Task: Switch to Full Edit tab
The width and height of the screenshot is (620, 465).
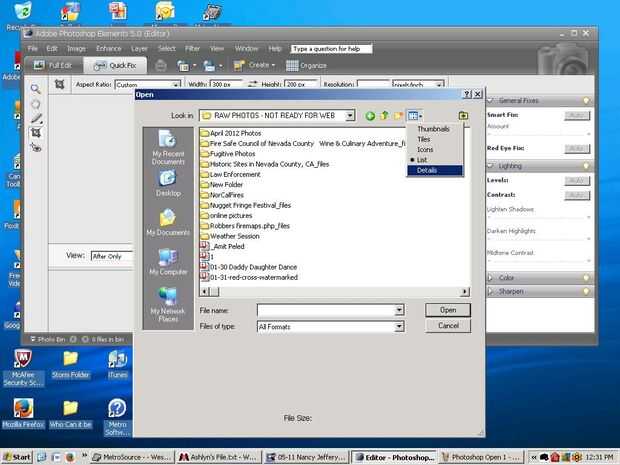Action: point(53,65)
